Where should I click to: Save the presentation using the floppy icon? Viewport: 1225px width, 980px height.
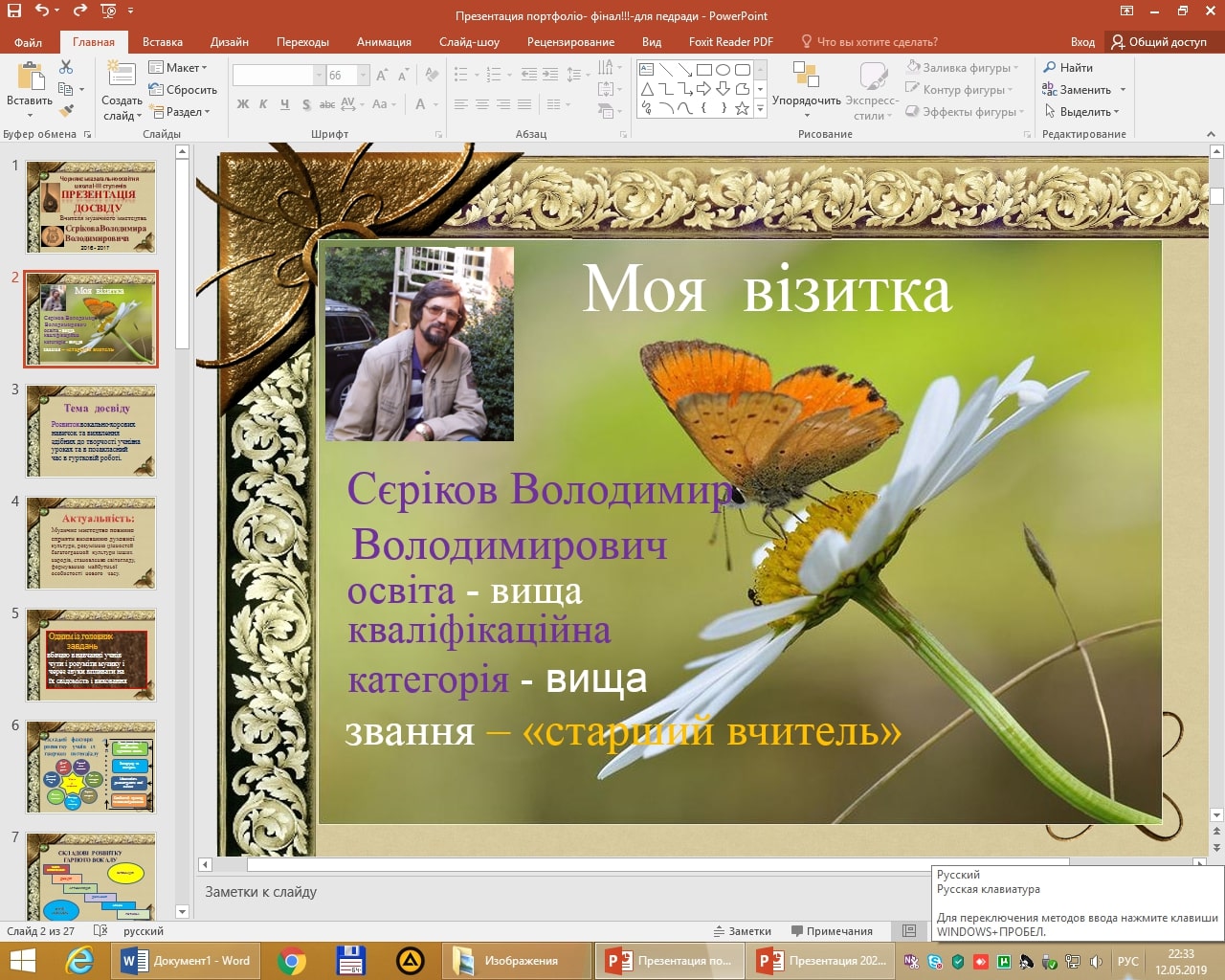pos(14,11)
